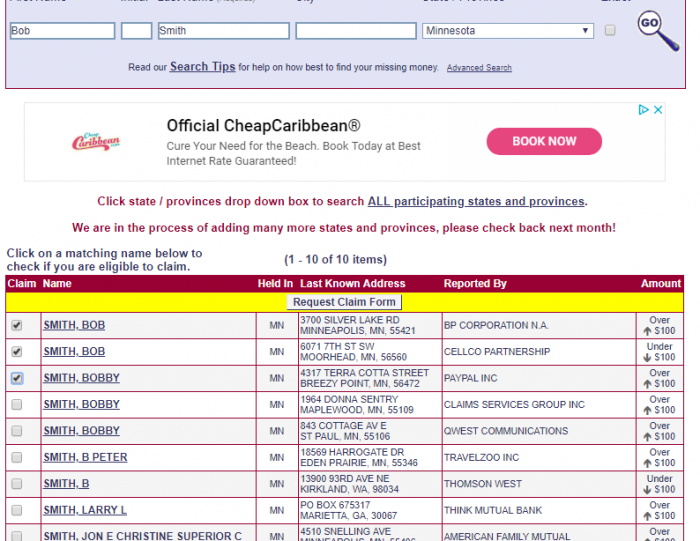The width and height of the screenshot is (700, 541).
Task: Open the SMITH, LARRY L link
Action: point(85,510)
